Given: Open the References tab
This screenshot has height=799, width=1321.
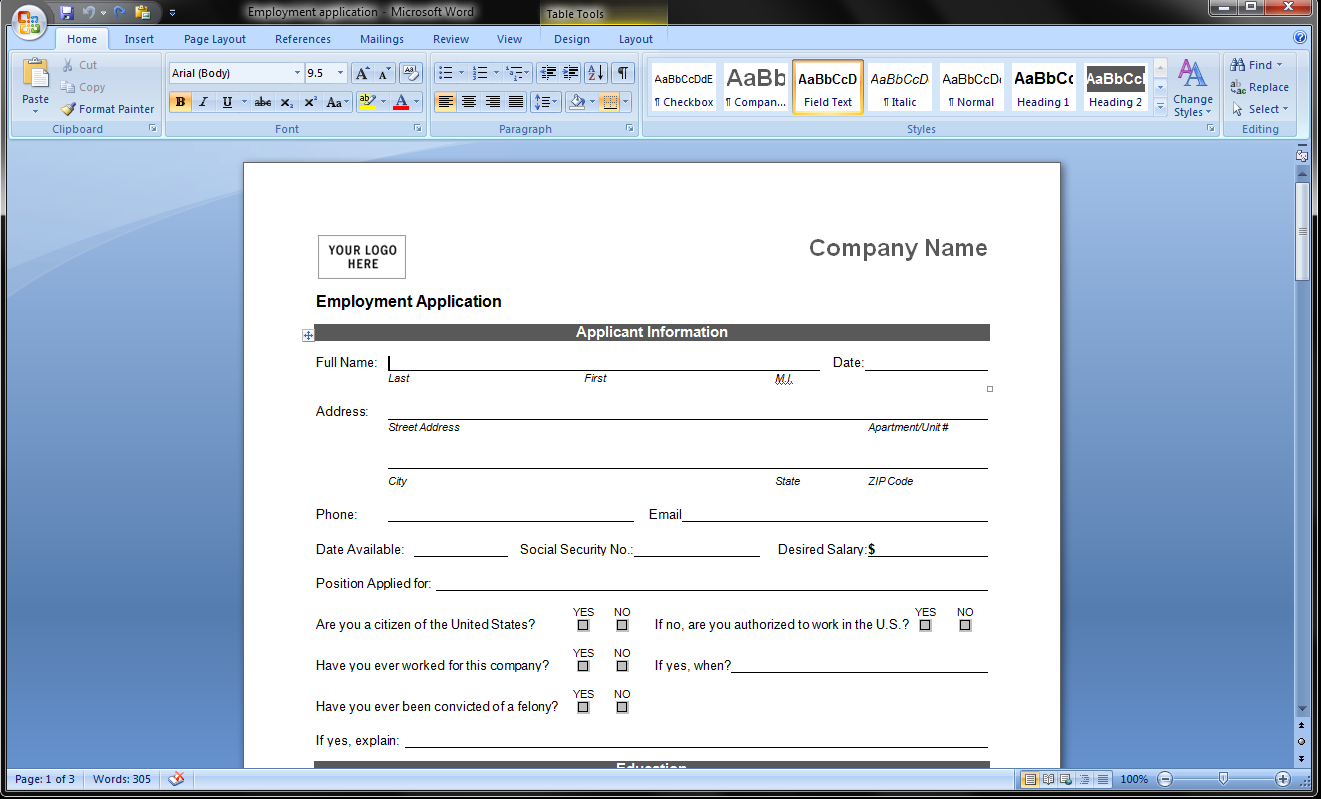Looking at the screenshot, I should pos(303,39).
